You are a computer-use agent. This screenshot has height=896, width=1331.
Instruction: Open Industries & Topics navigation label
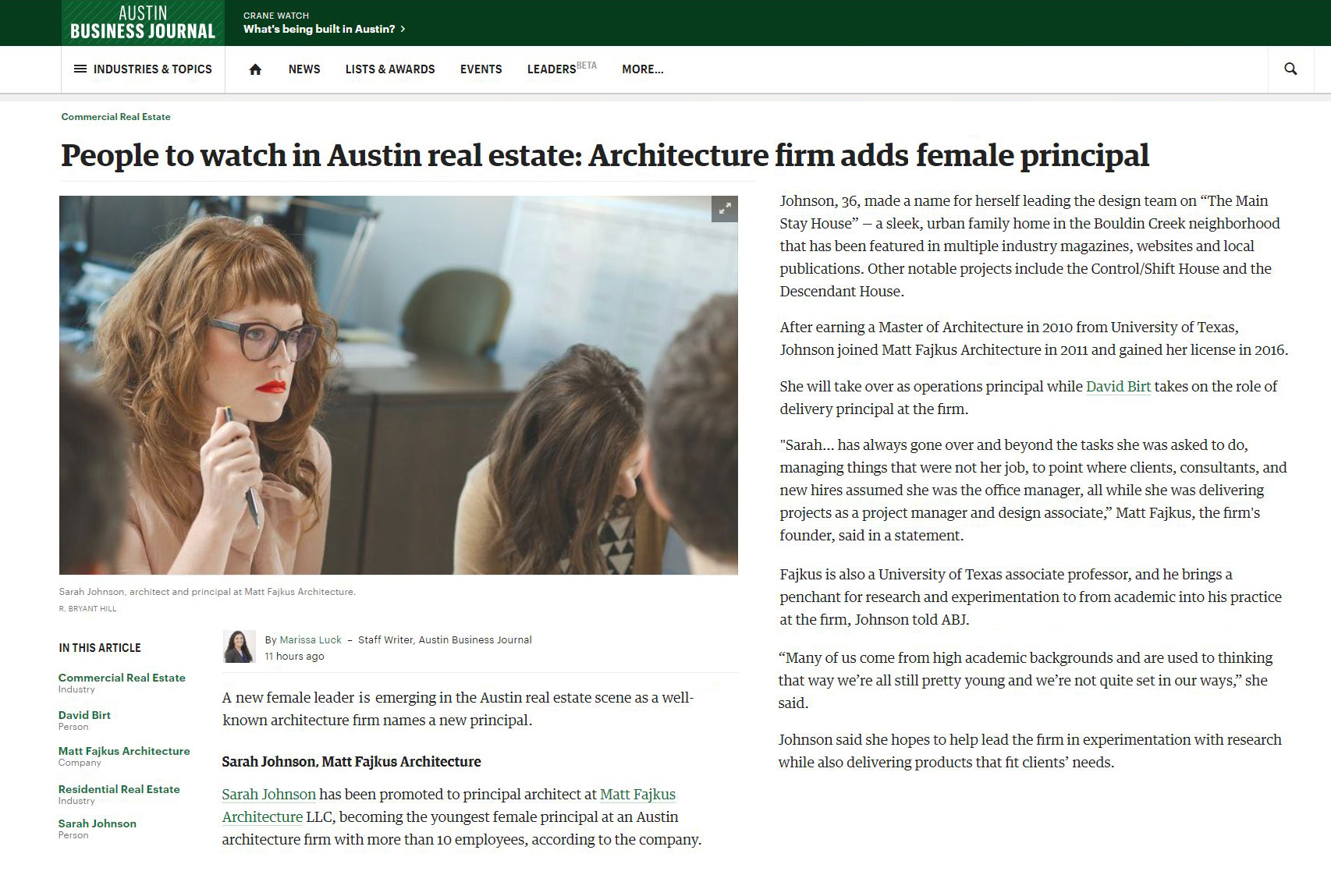153,69
